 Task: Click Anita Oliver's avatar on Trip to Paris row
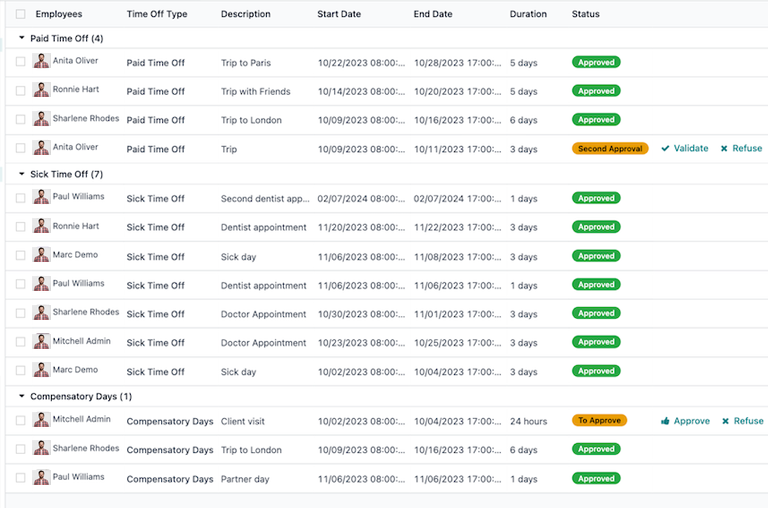(41, 62)
